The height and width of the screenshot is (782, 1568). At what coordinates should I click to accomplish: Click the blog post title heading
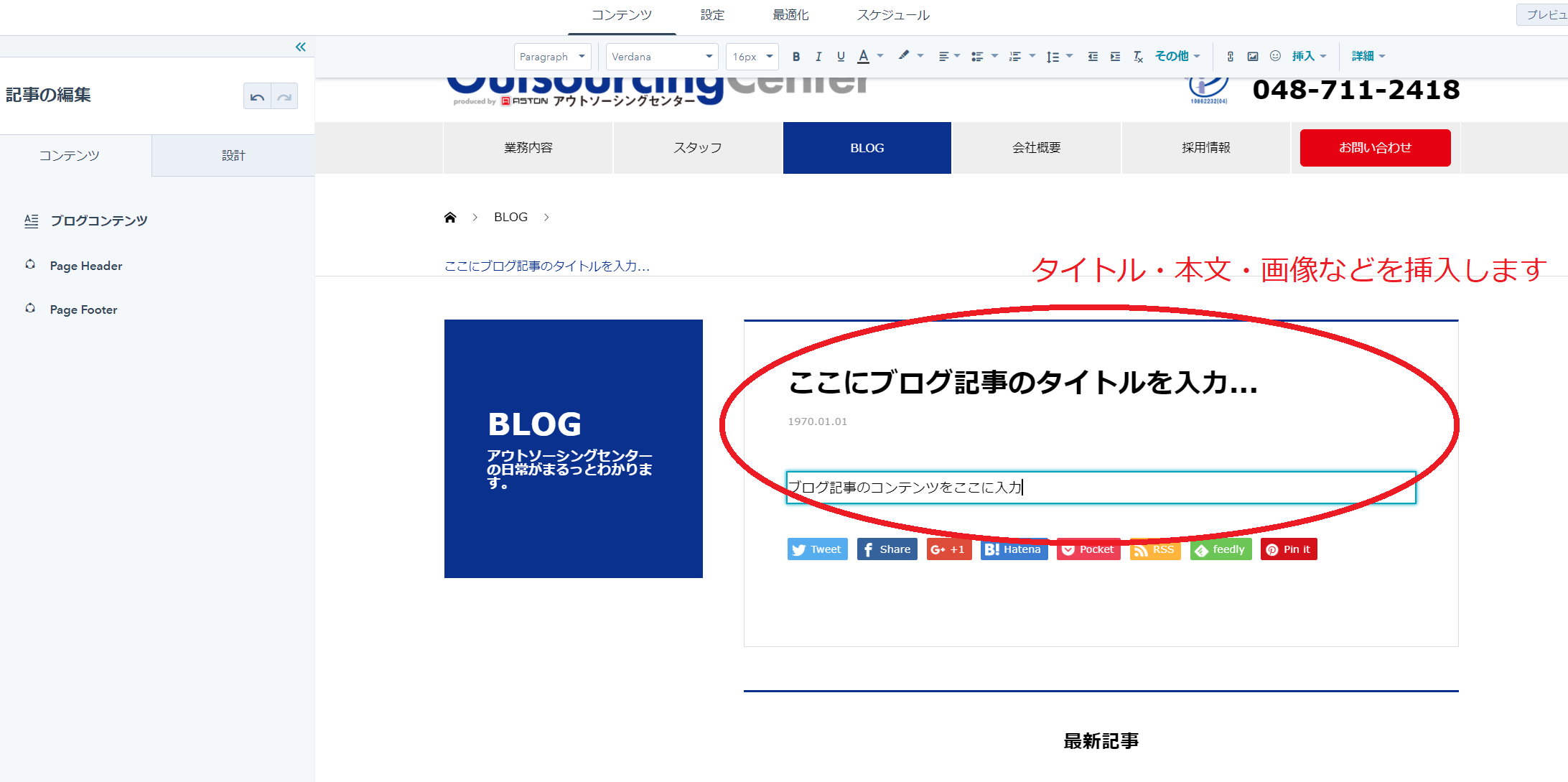pos(1023,382)
